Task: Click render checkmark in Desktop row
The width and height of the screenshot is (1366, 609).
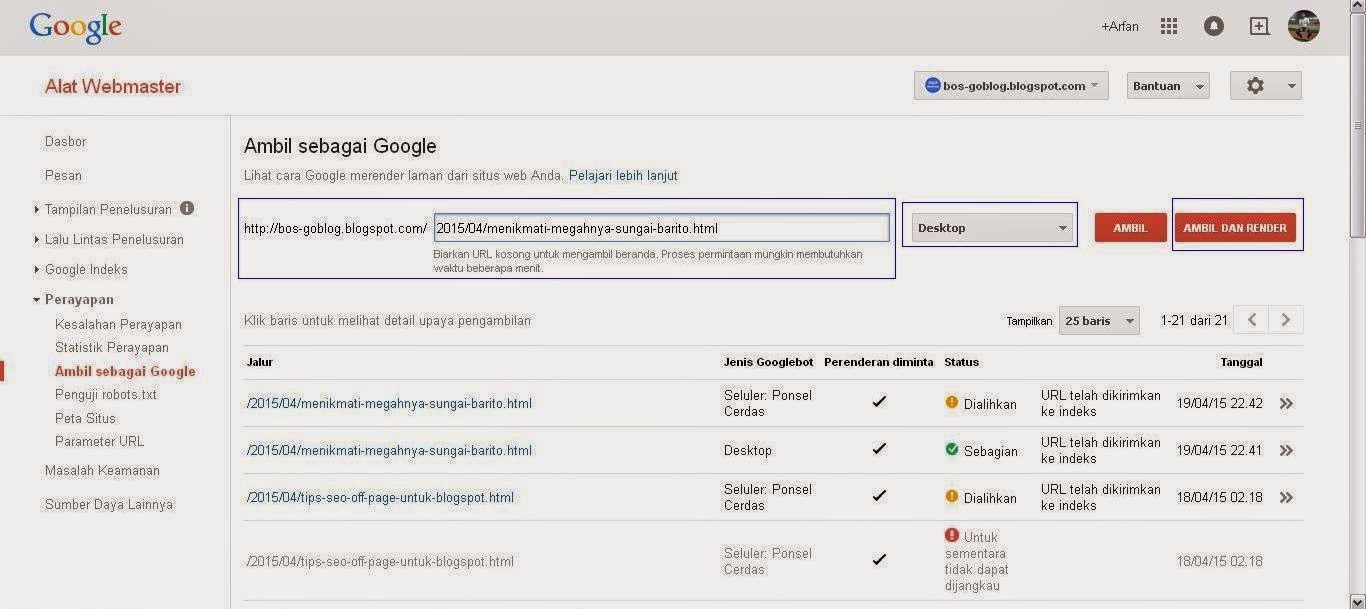Action: coord(879,449)
